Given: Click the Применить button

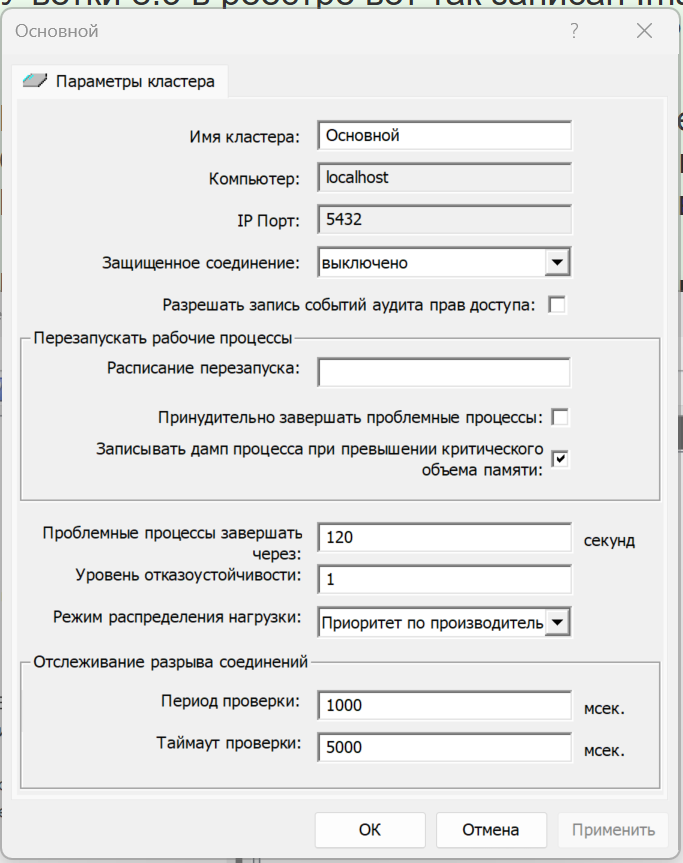Looking at the screenshot, I should click(613, 829).
